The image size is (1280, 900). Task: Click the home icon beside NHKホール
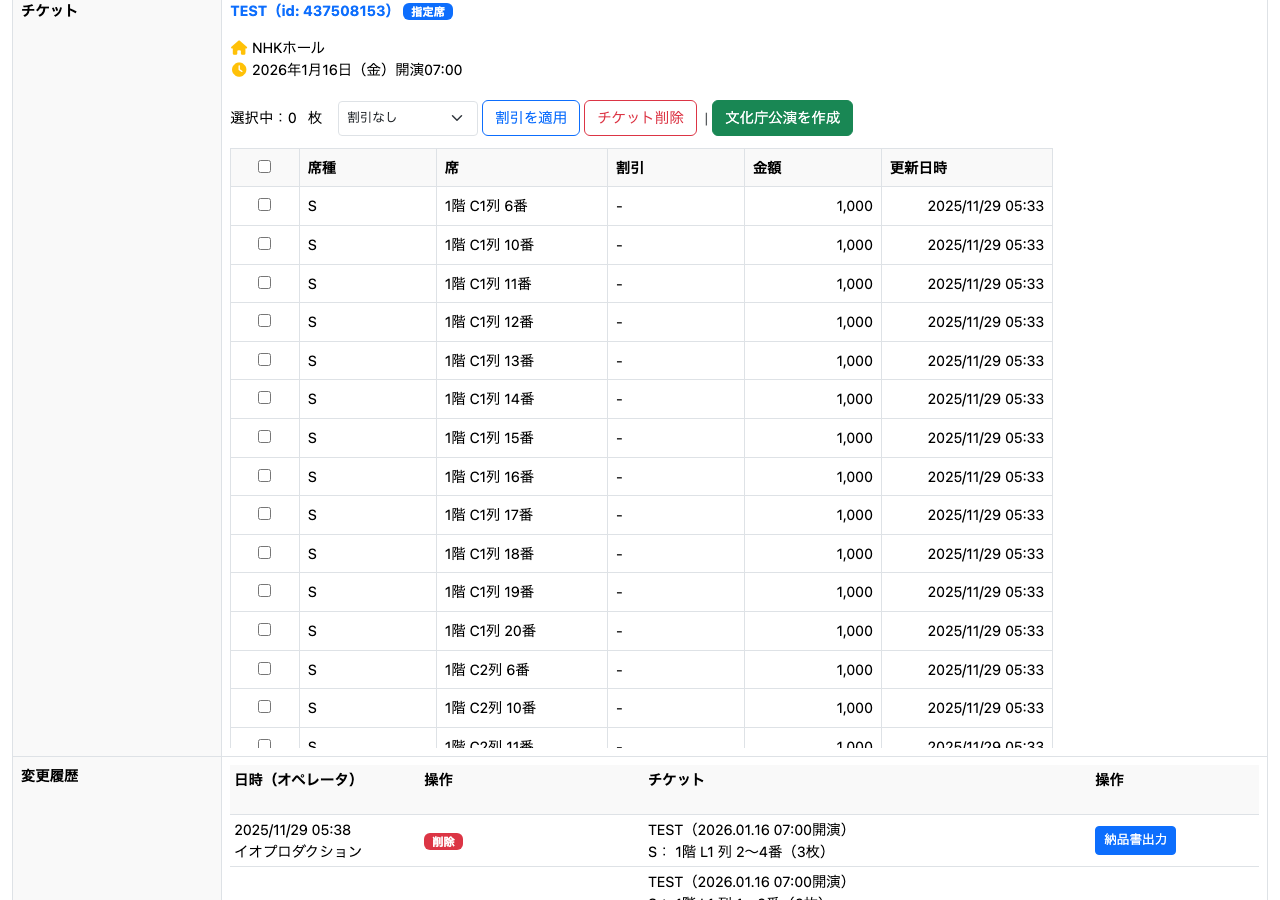point(238,46)
